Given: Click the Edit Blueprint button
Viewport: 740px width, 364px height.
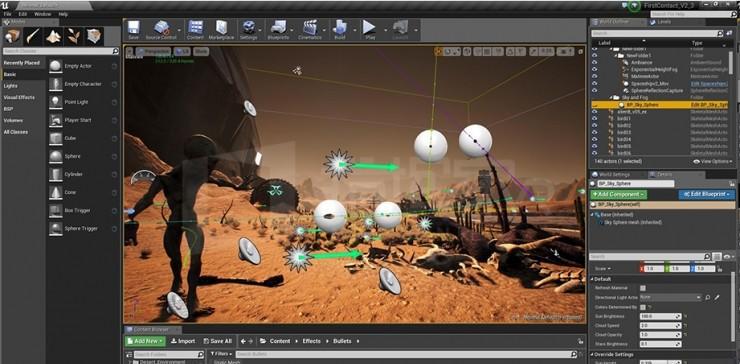Looking at the screenshot, I should pos(706,195).
